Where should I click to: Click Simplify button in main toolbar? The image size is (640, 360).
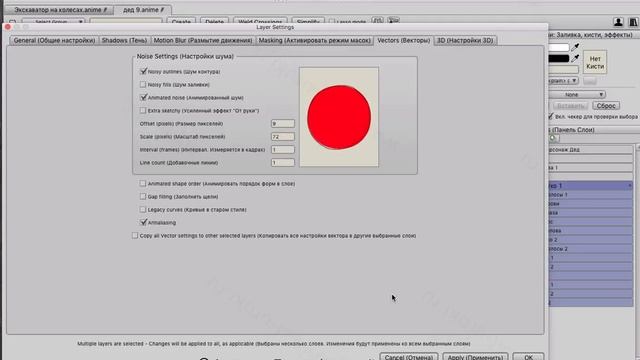point(308,22)
